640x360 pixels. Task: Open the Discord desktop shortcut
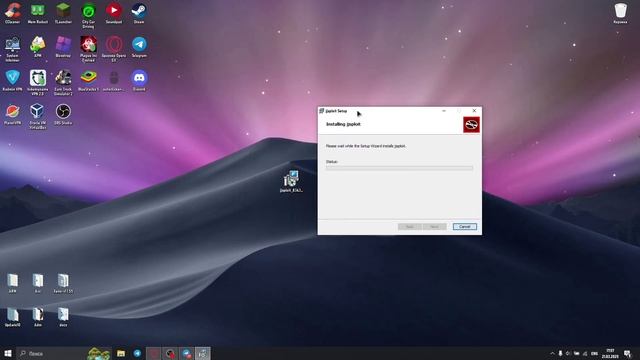139,80
